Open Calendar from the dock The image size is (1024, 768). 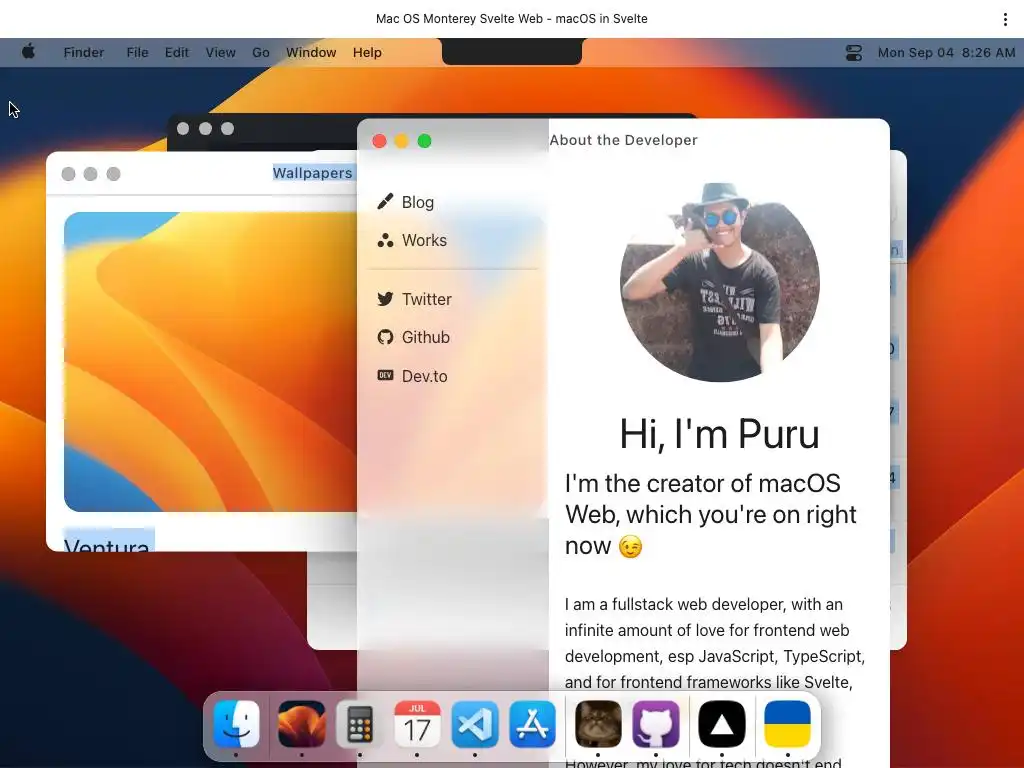coord(417,724)
